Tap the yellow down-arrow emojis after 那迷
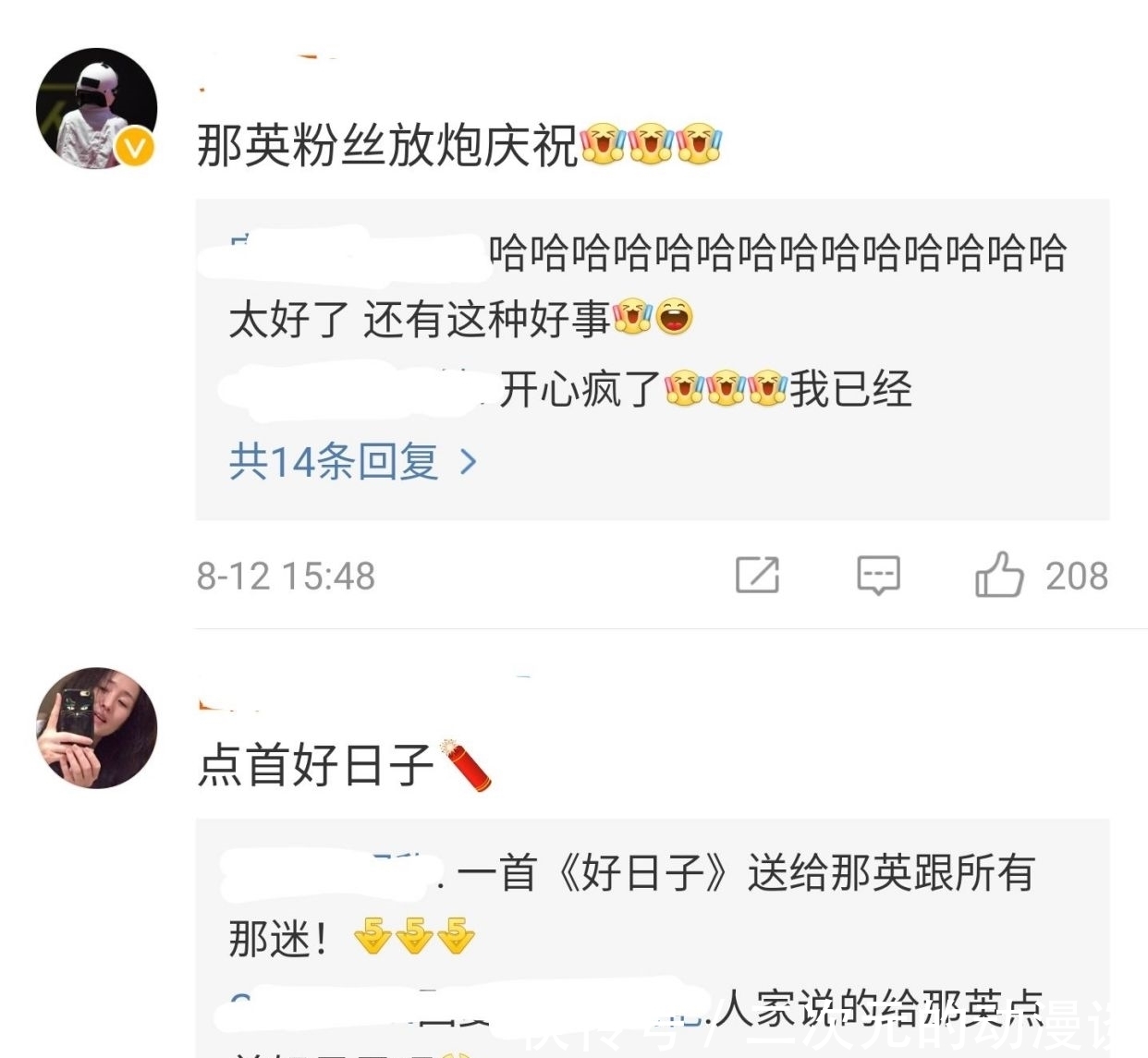 414,936
